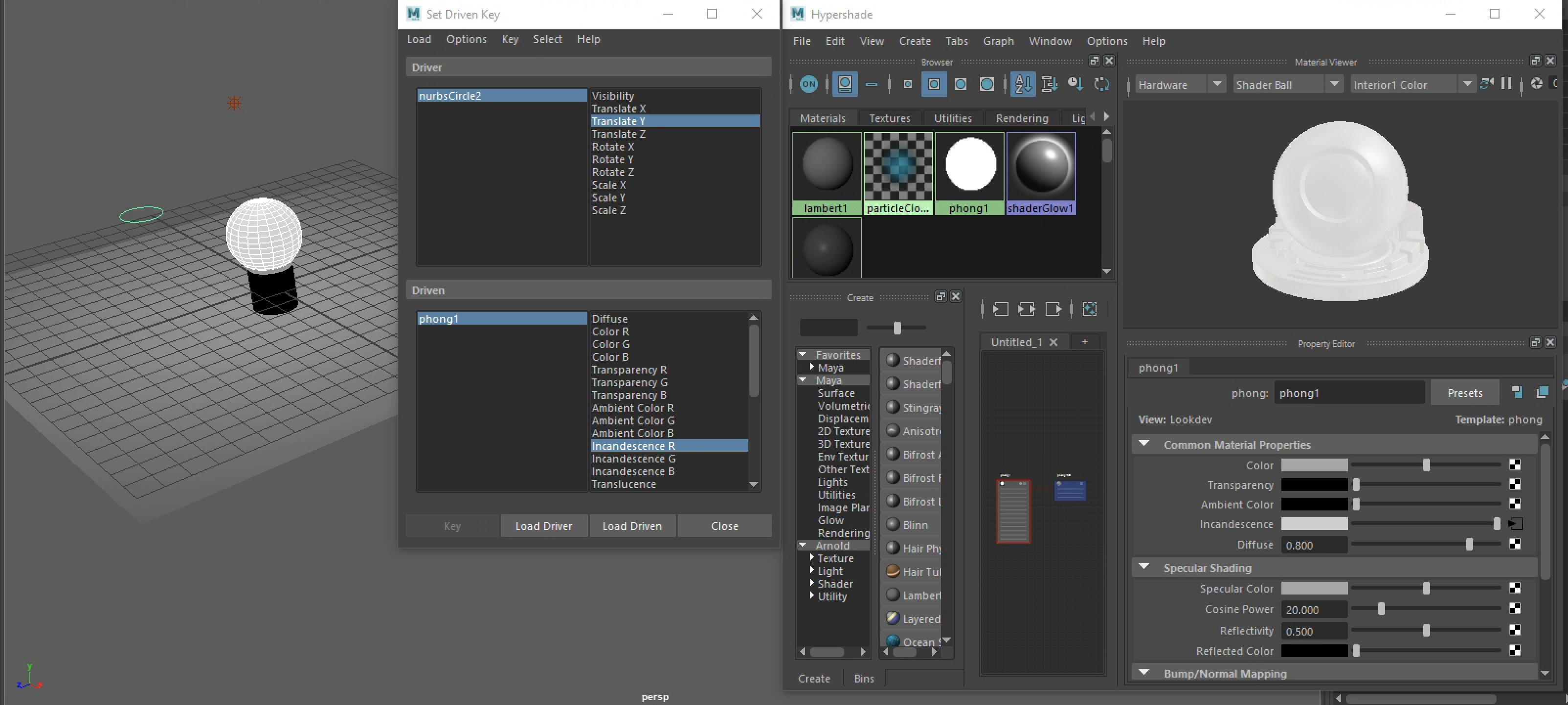Open the Hardware renderer dropdown
The height and width of the screenshot is (705, 1568).
click(1217, 85)
